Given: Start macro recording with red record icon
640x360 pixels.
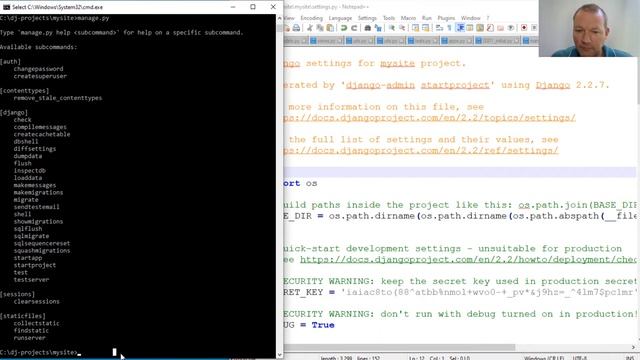Looking at the screenshot, I should tap(524, 28).
